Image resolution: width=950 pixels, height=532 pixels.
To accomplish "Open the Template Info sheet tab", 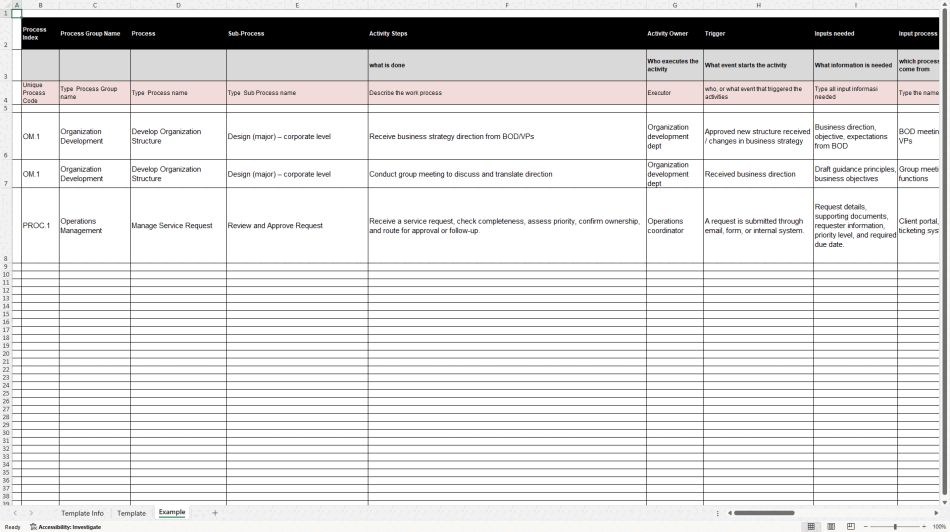I will click(82, 513).
